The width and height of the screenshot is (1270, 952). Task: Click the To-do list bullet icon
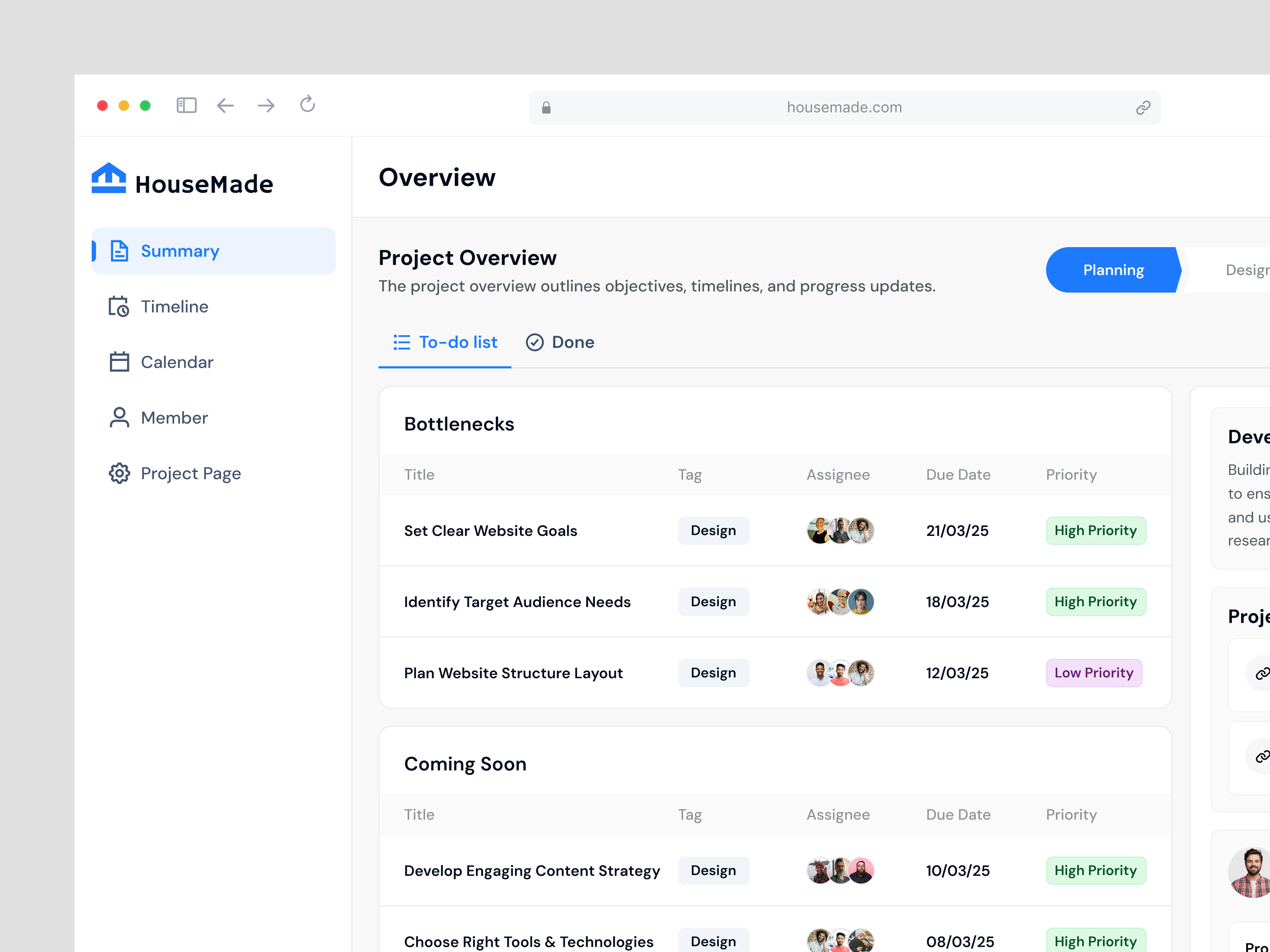click(x=402, y=342)
